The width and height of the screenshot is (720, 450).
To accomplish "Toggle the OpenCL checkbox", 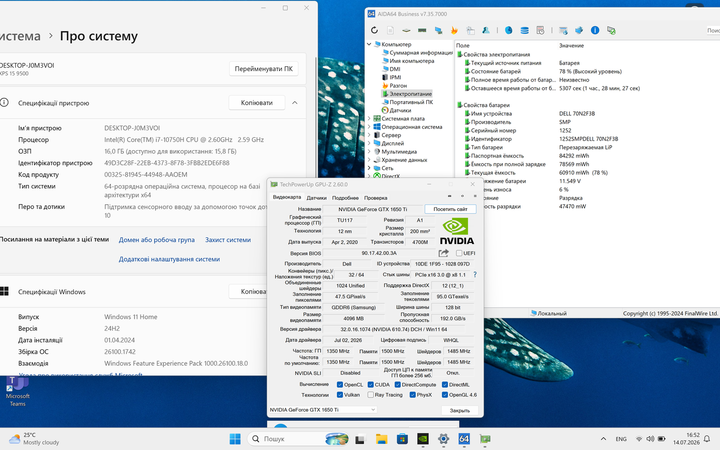I will tap(340, 384).
